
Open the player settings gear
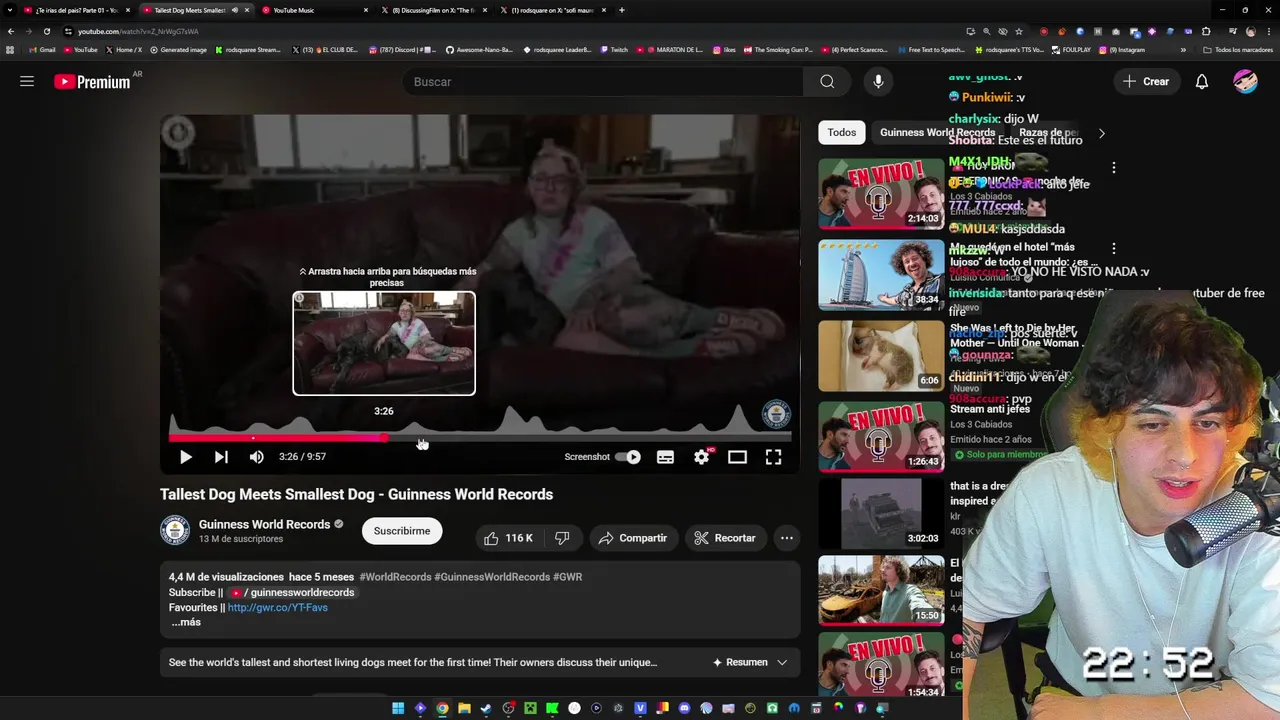point(702,457)
